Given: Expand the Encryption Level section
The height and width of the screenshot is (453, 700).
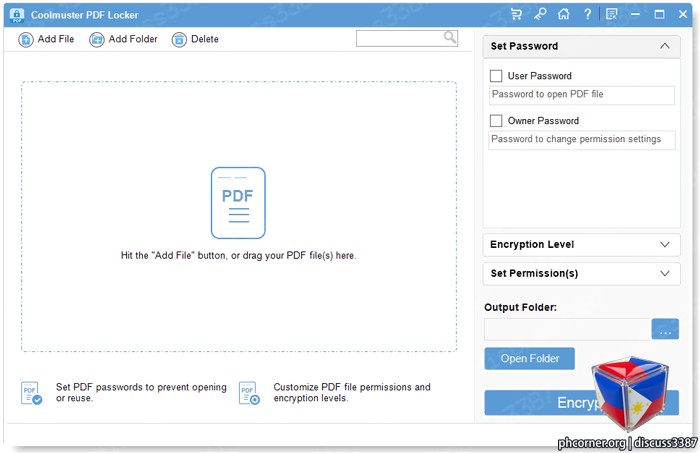Looking at the screenshot, I should point(581,245).
